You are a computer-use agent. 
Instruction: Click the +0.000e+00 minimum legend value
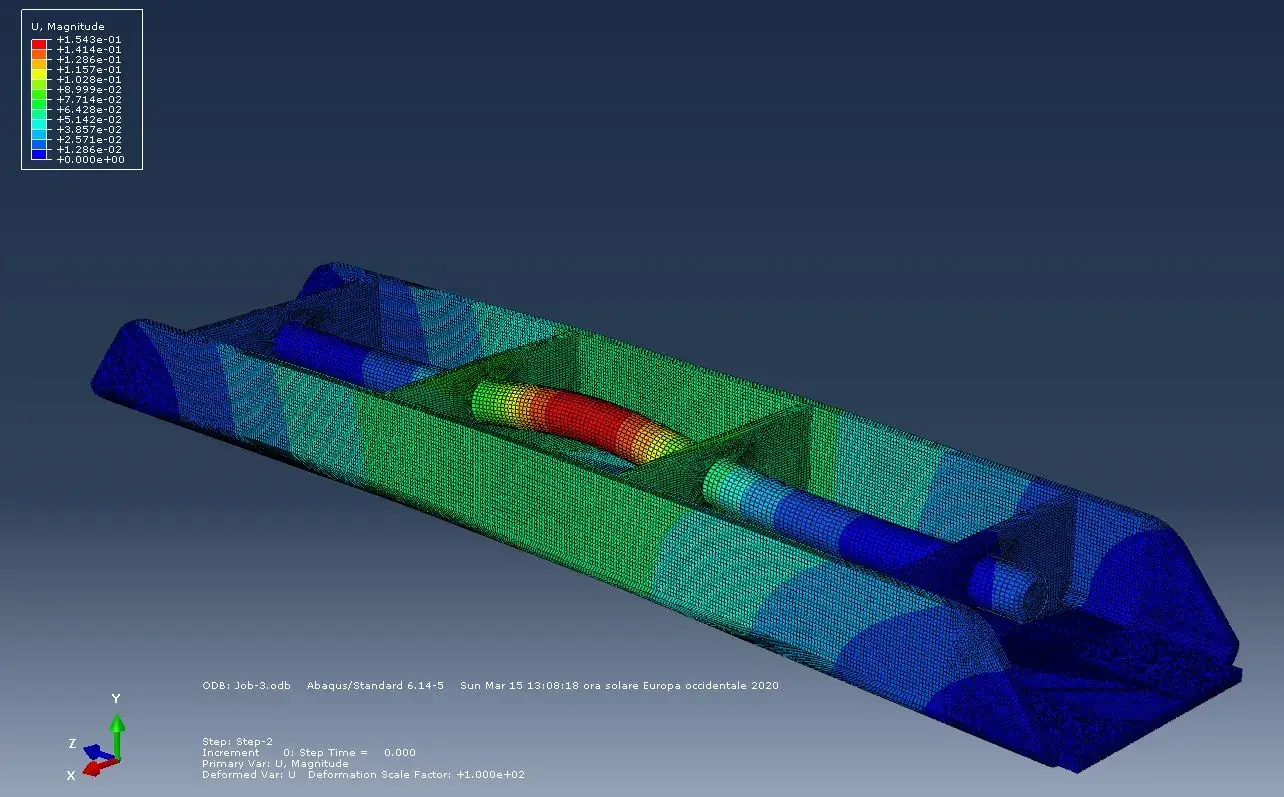(89, 159)
